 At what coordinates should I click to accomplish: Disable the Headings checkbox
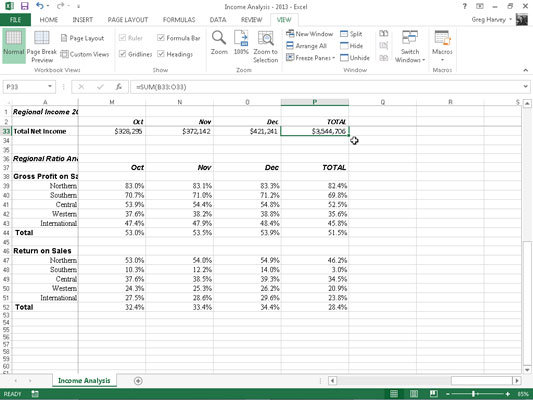[161, 54]
